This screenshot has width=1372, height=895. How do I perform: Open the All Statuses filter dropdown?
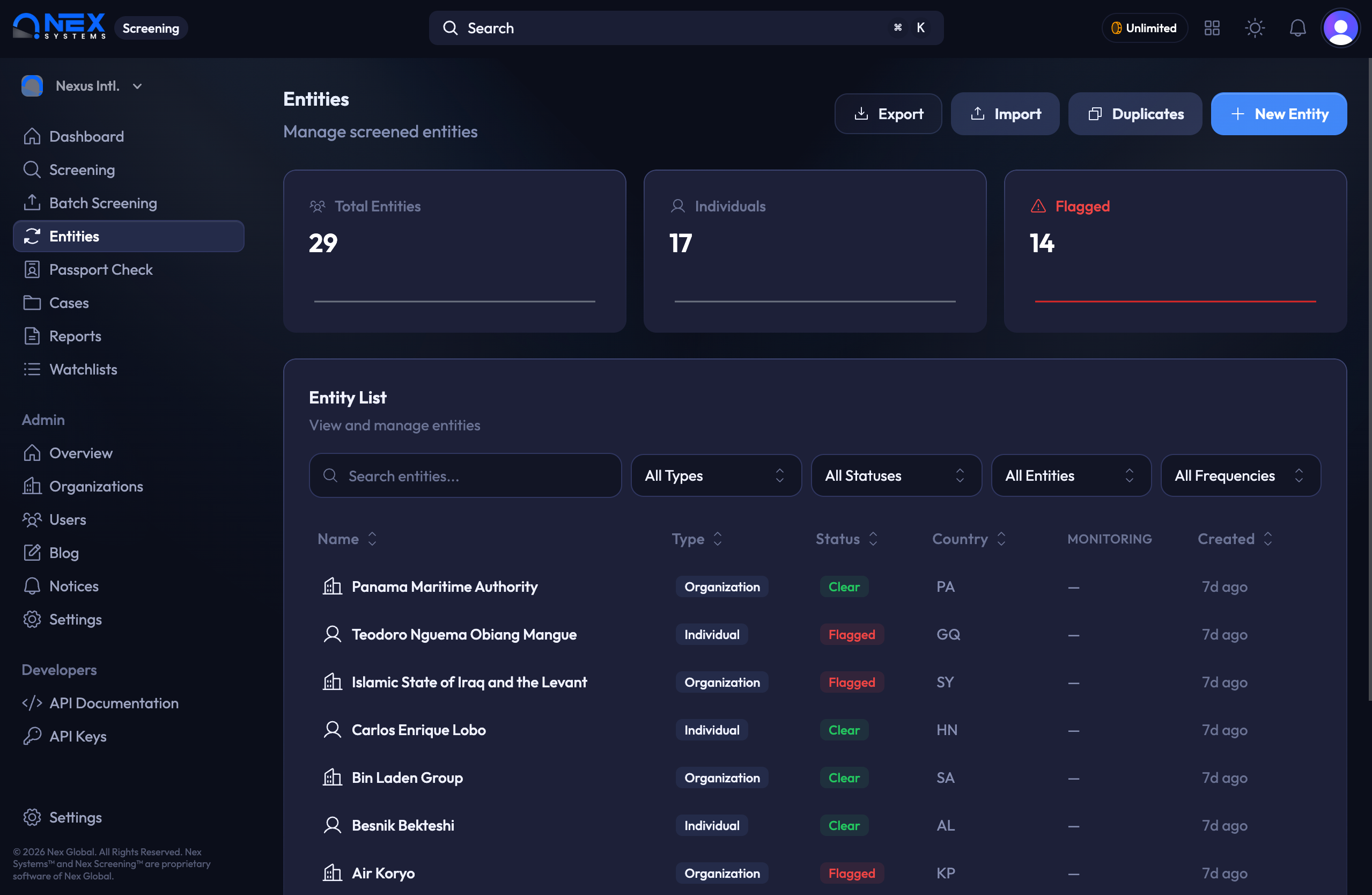pos(896,476)
